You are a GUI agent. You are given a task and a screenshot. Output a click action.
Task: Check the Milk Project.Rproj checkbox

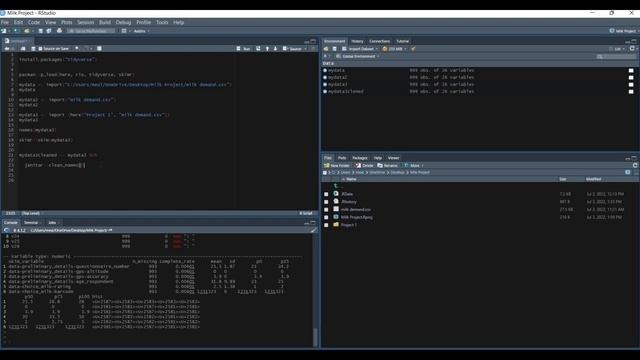pyautogui.click(x=326, y=218)
